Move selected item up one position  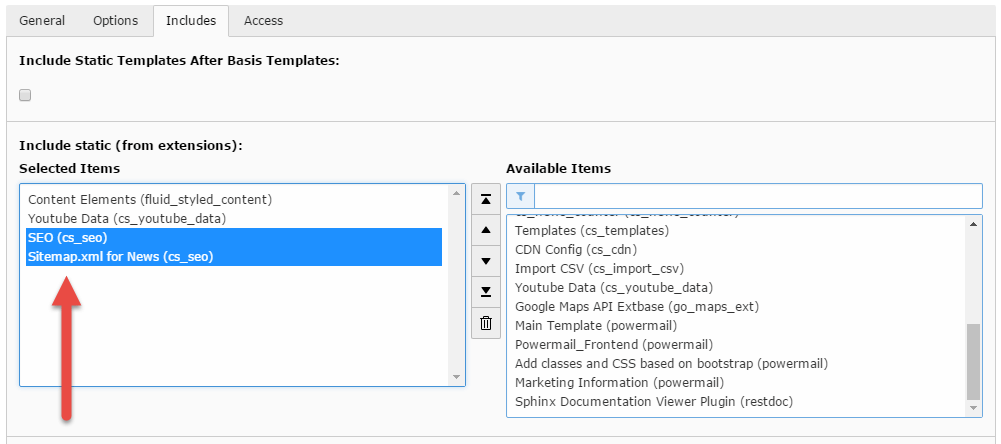coord(485,230)
